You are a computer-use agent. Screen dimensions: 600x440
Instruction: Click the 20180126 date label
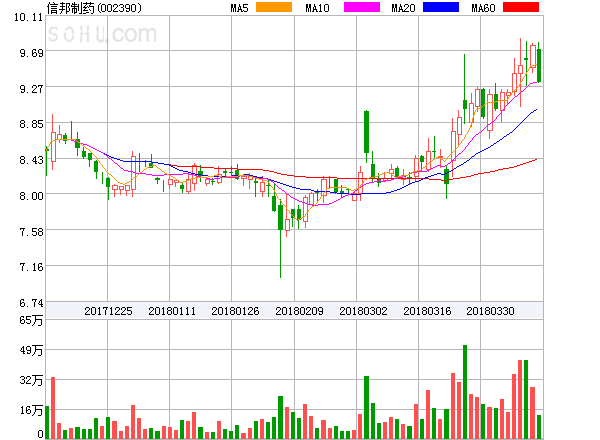235,311
